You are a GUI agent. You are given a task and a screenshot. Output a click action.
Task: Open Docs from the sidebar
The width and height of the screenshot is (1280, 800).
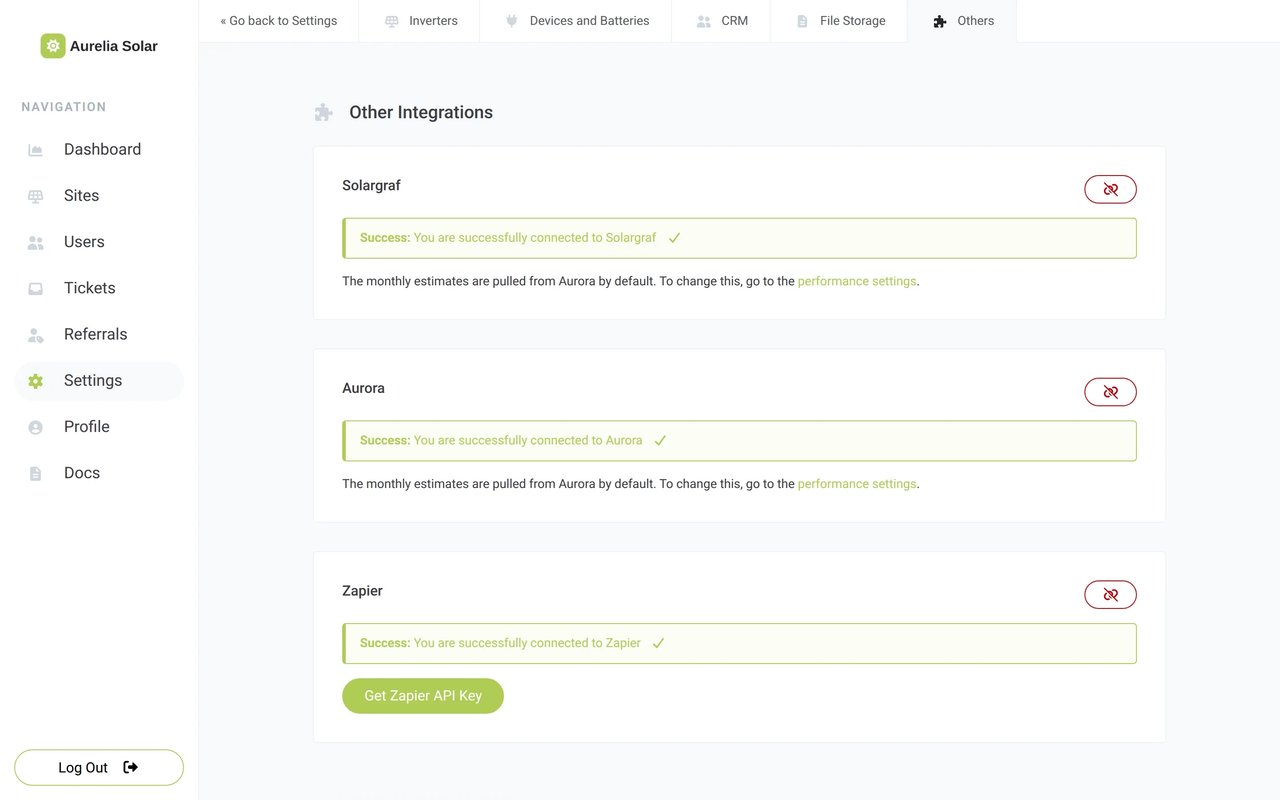tap(99, 473)
